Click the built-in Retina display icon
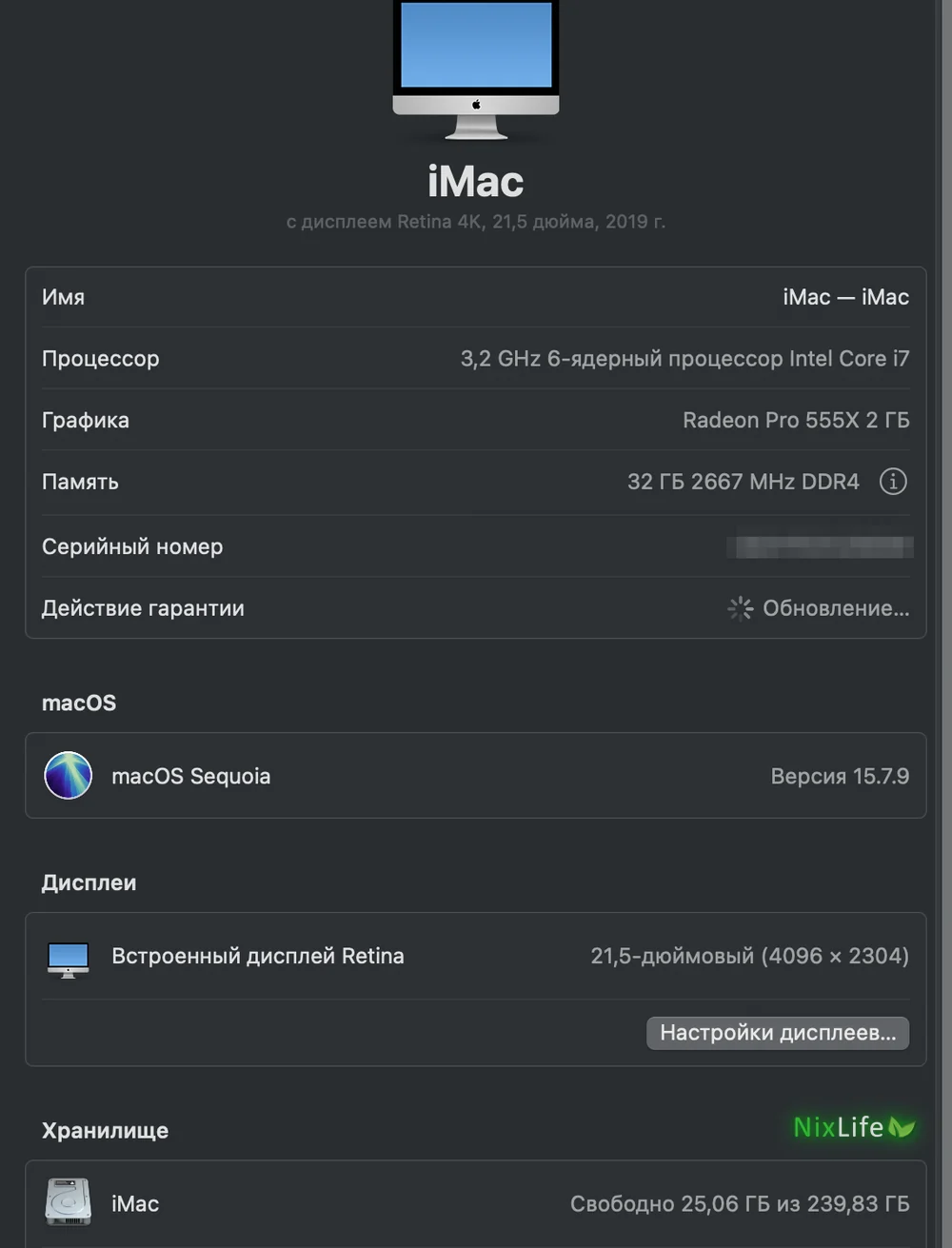The width and height of the screenshot is (952, 1248). coord(69,959)
